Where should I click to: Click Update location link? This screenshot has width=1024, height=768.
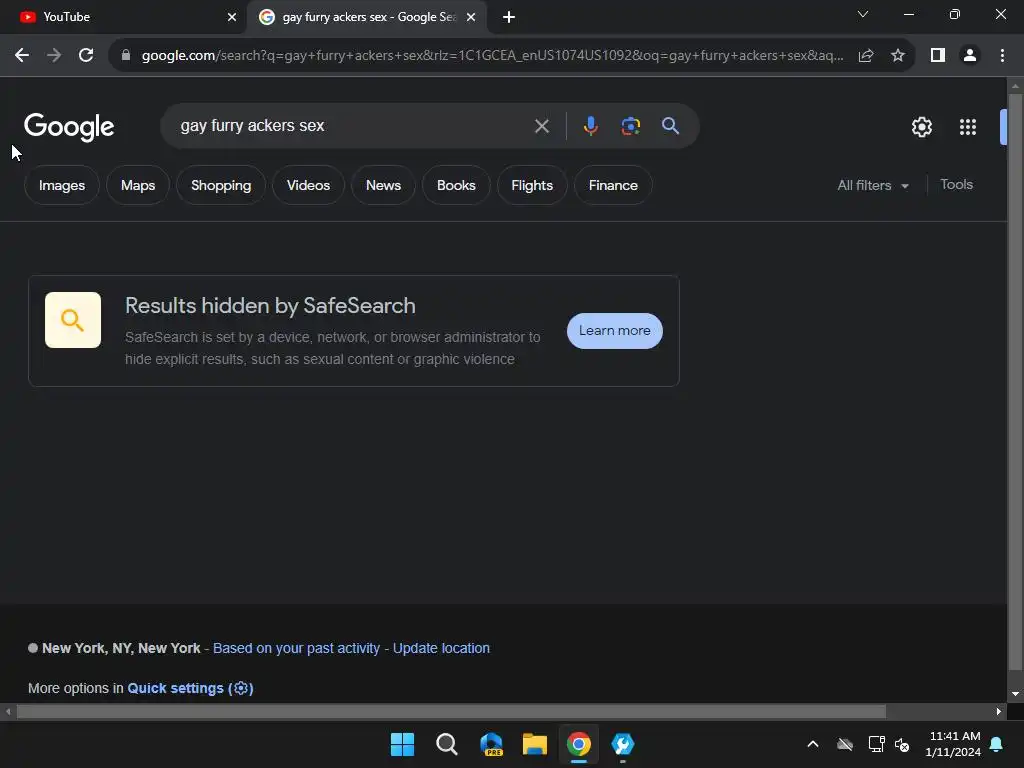tap(441, 648)
